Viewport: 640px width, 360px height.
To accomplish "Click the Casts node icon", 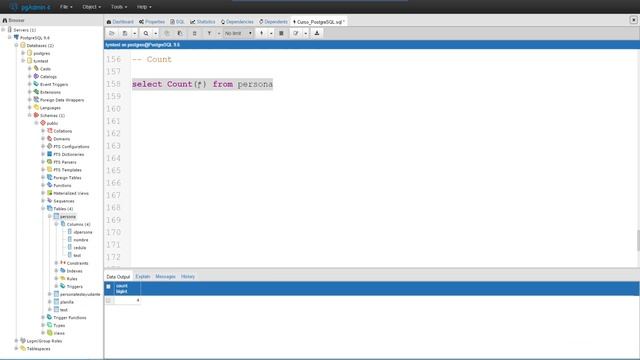I will (36, 68).
